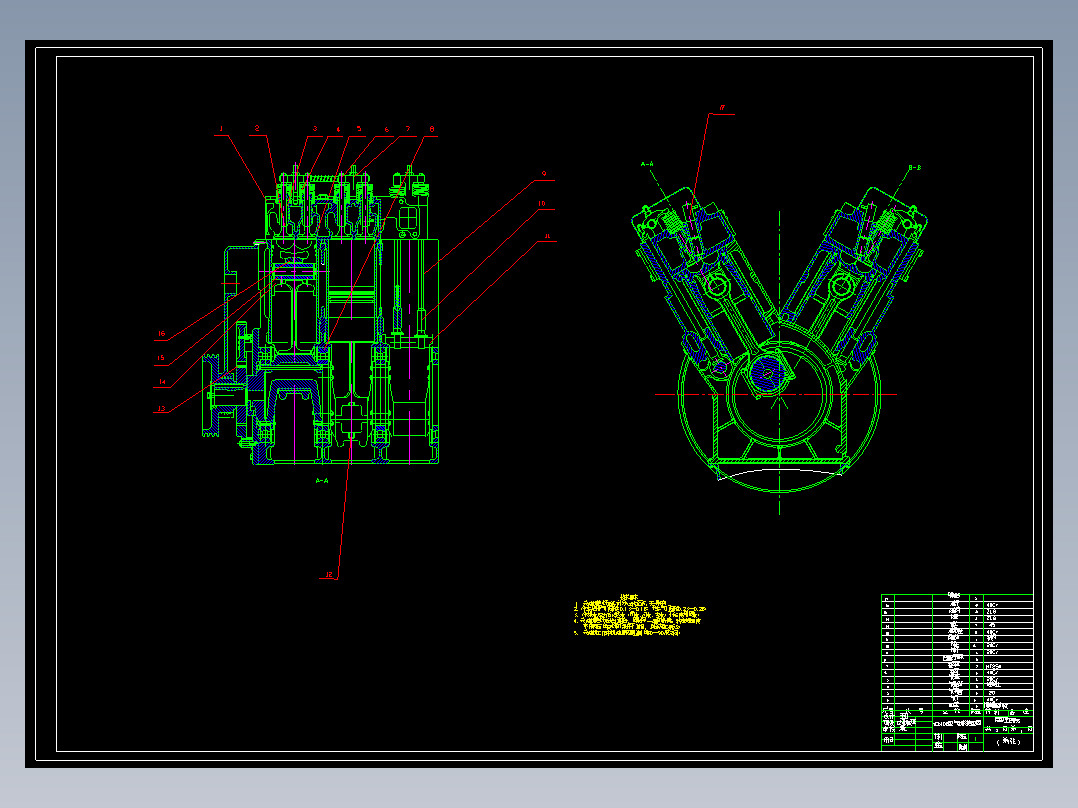The image size is (1078, 808).
Task: Click part callout number 3
Action: (315, 129)
